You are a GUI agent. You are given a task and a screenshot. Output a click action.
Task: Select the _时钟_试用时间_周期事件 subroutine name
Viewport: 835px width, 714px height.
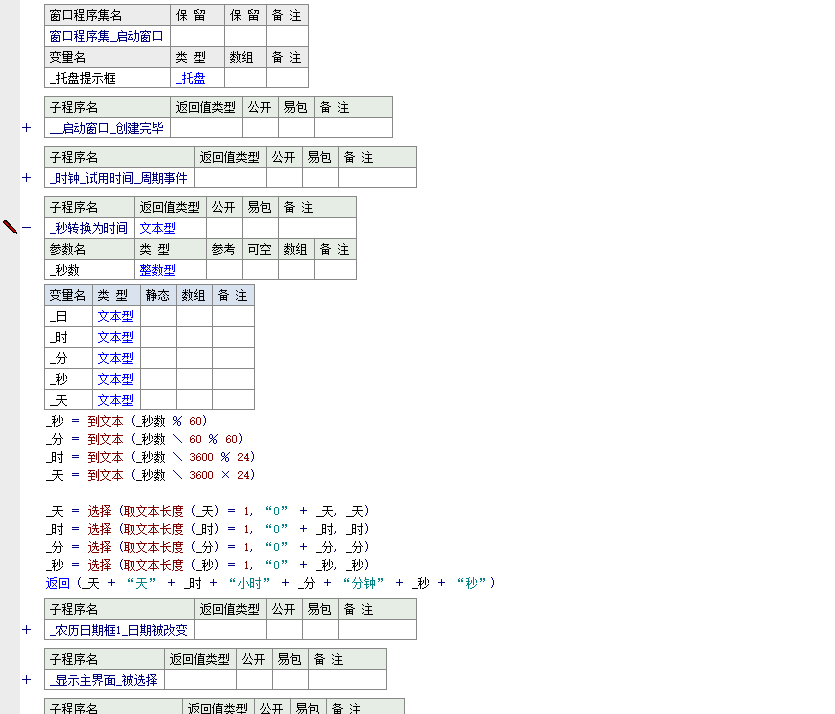[x=119, y=178]
